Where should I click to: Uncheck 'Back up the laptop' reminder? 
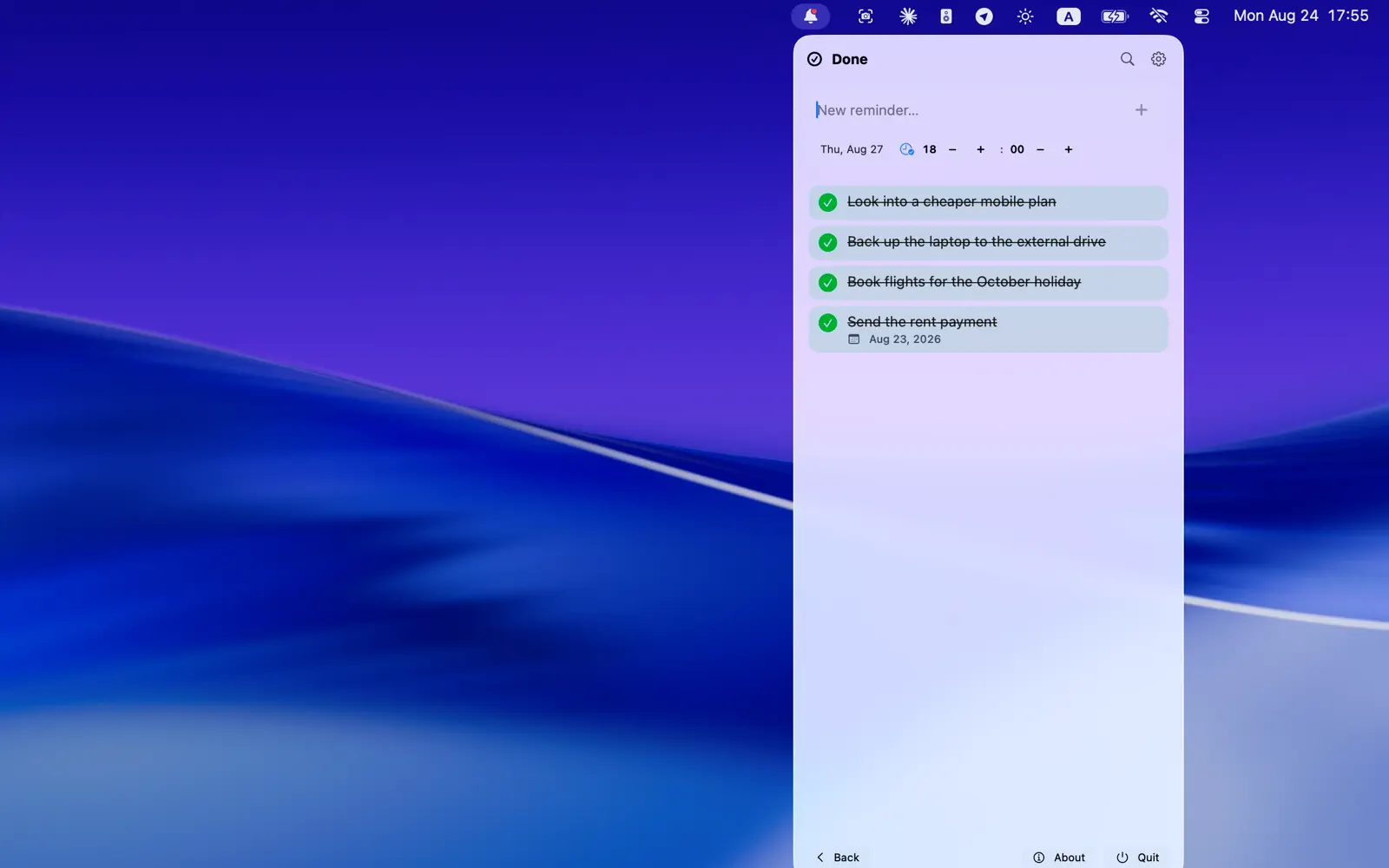click(x=828, y=242)
